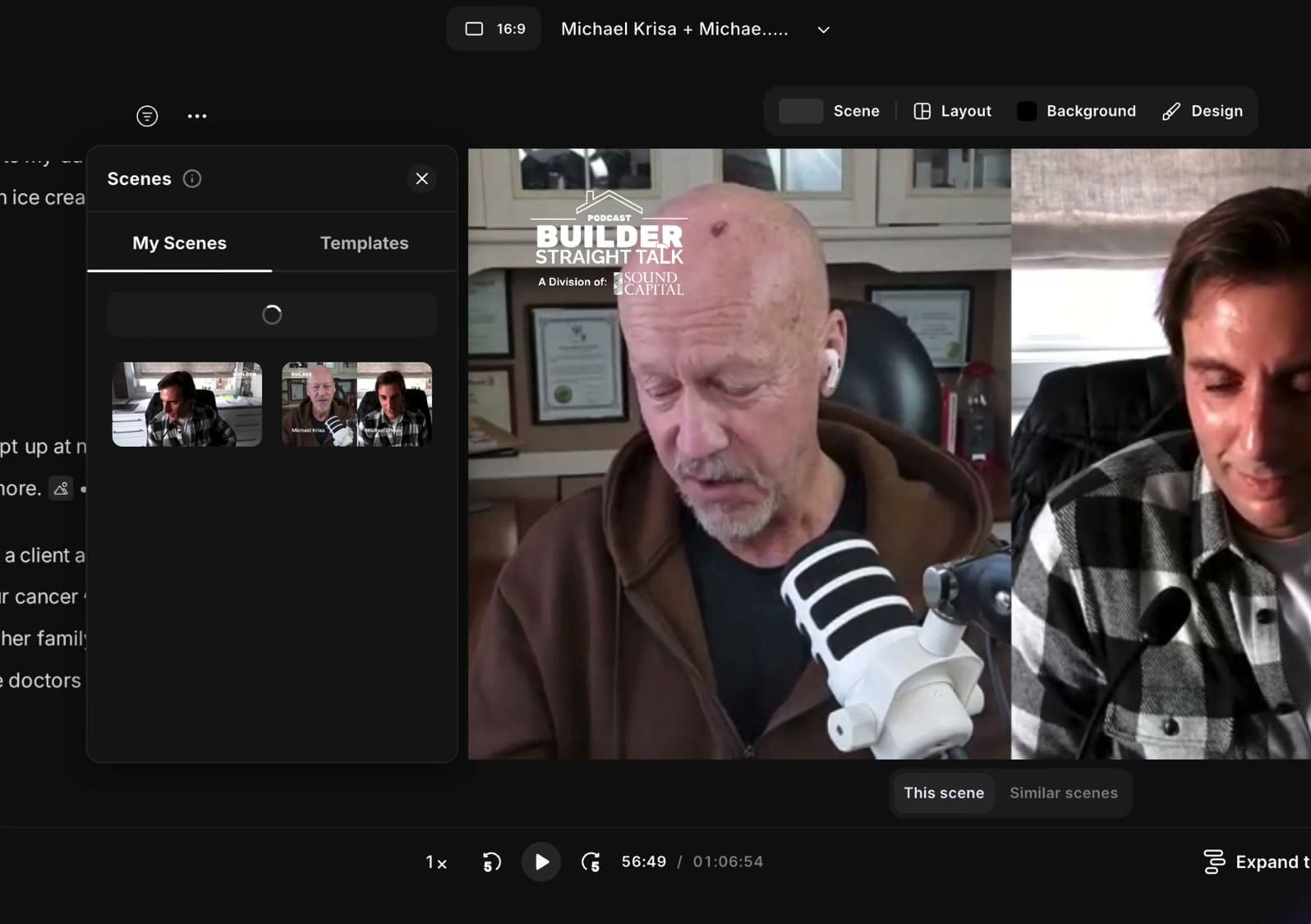Open the three-dot more options menu
The image size is (1311, 924).
click(x=197, y=116)
